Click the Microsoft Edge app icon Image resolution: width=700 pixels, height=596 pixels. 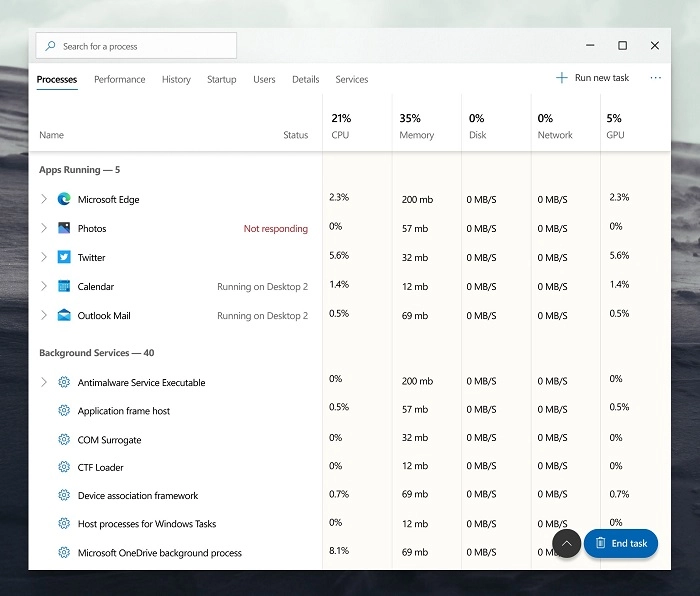(x=64, y=199)
